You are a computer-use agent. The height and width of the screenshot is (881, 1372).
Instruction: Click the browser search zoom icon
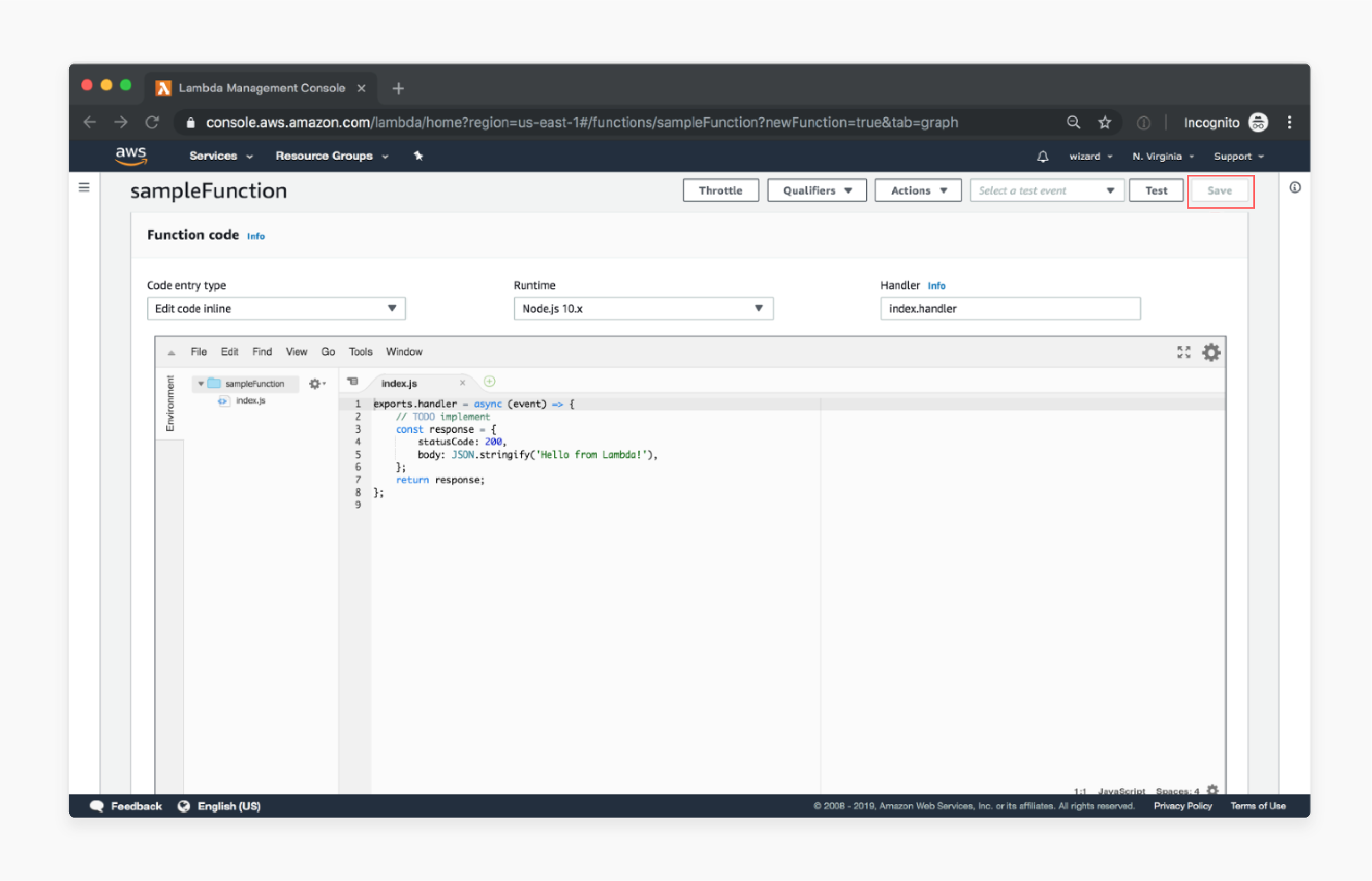click(x=1073, y=123)
